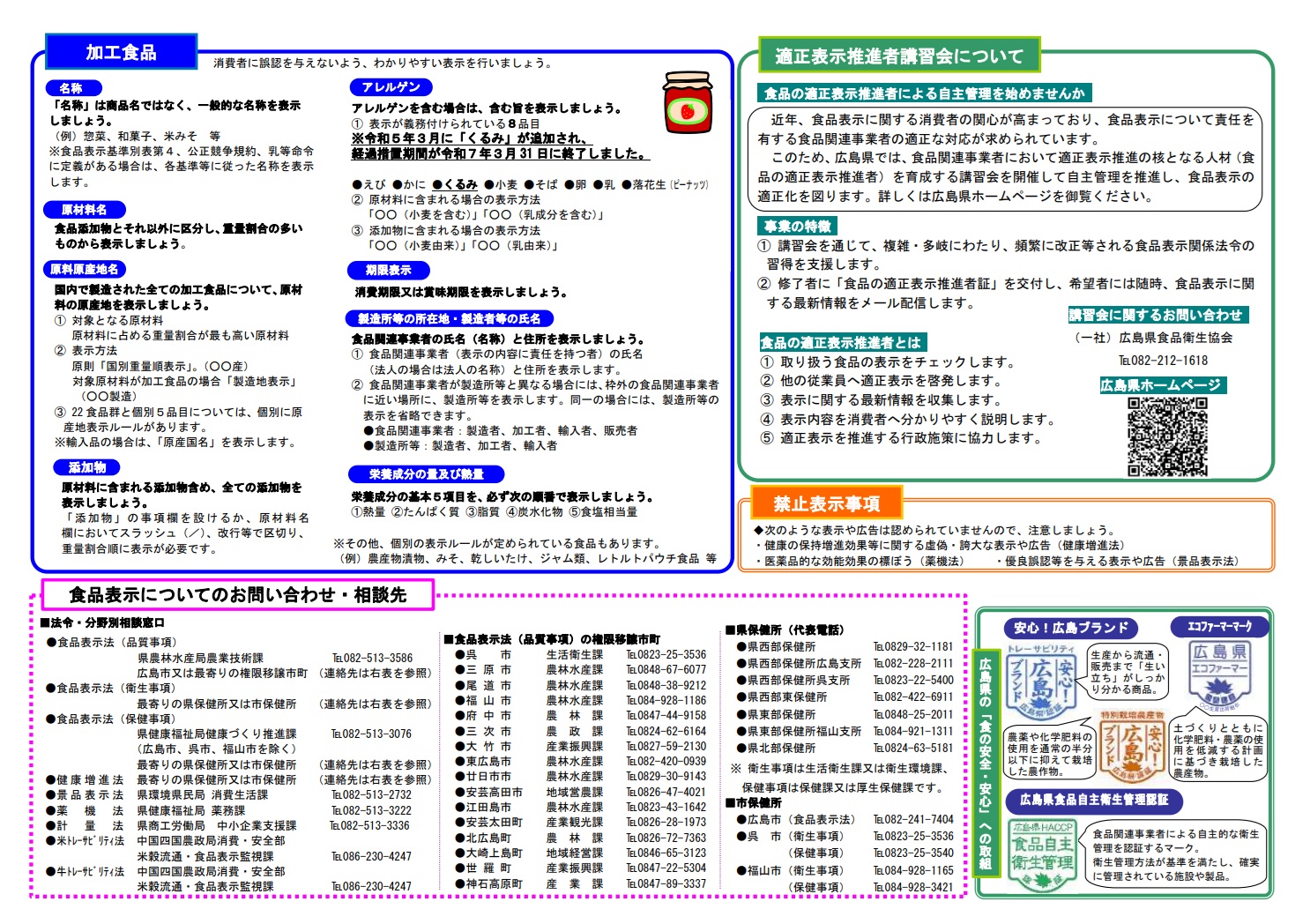The width and height of the screenshot is (1310, 924).
Task: Click the 食品表示についてのお問い合わせ・相談先 title
Action: click(x=237, y=595)
